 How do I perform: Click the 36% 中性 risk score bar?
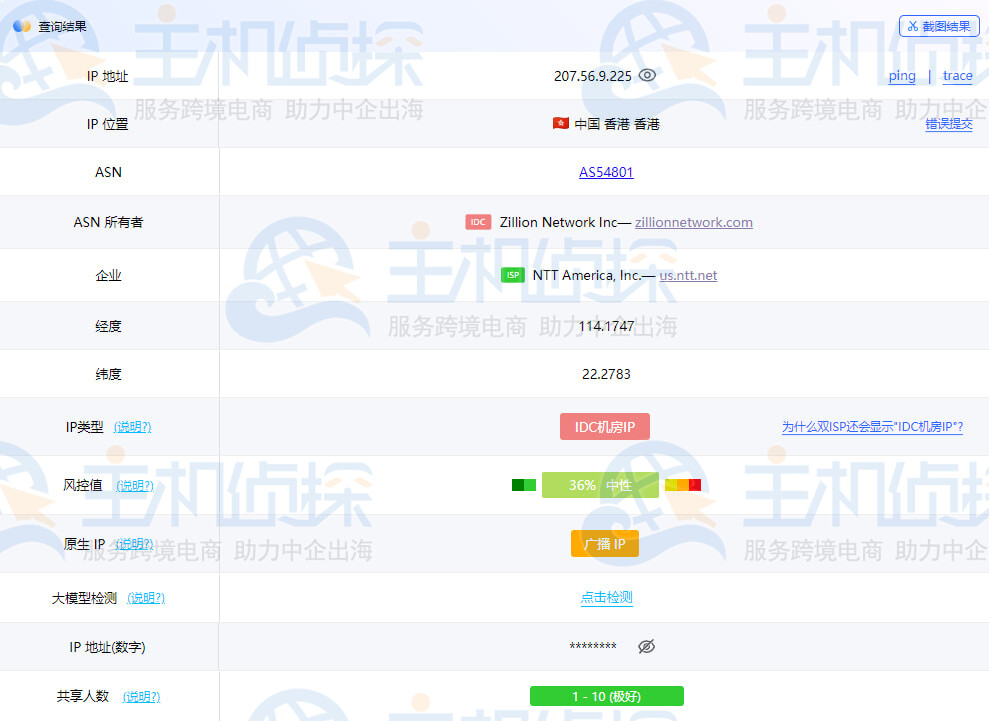(x=600, y=485)
